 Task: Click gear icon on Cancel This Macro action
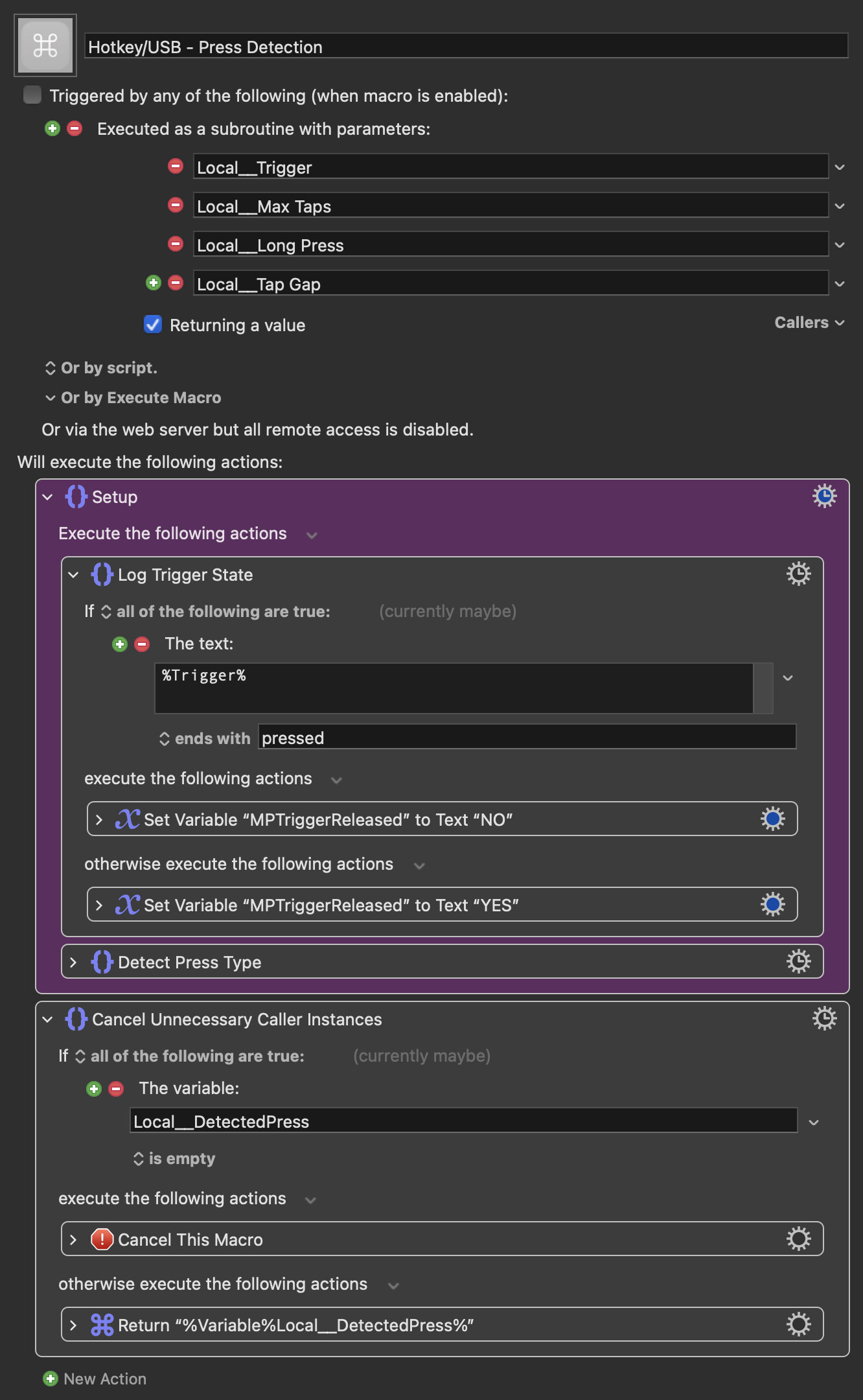[798, 1239]
